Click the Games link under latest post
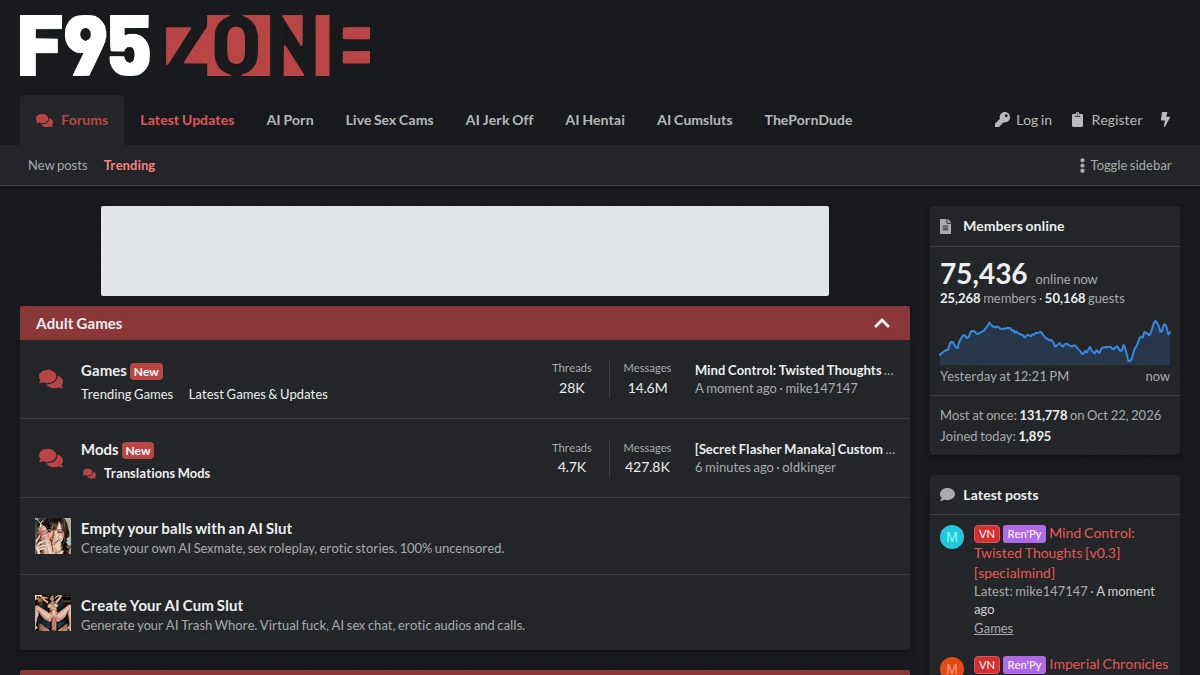 coord(993,628)
